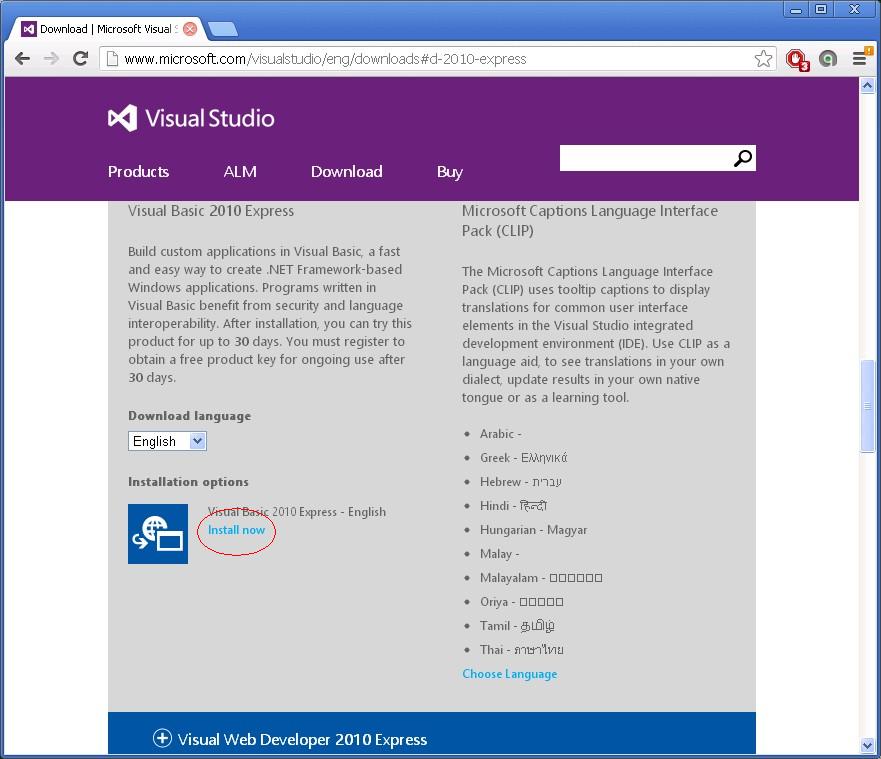Click the vertical scrollbar thumb
Image resolution: width=881 pixels, height=759 pixels.
[x=868, y=406]
